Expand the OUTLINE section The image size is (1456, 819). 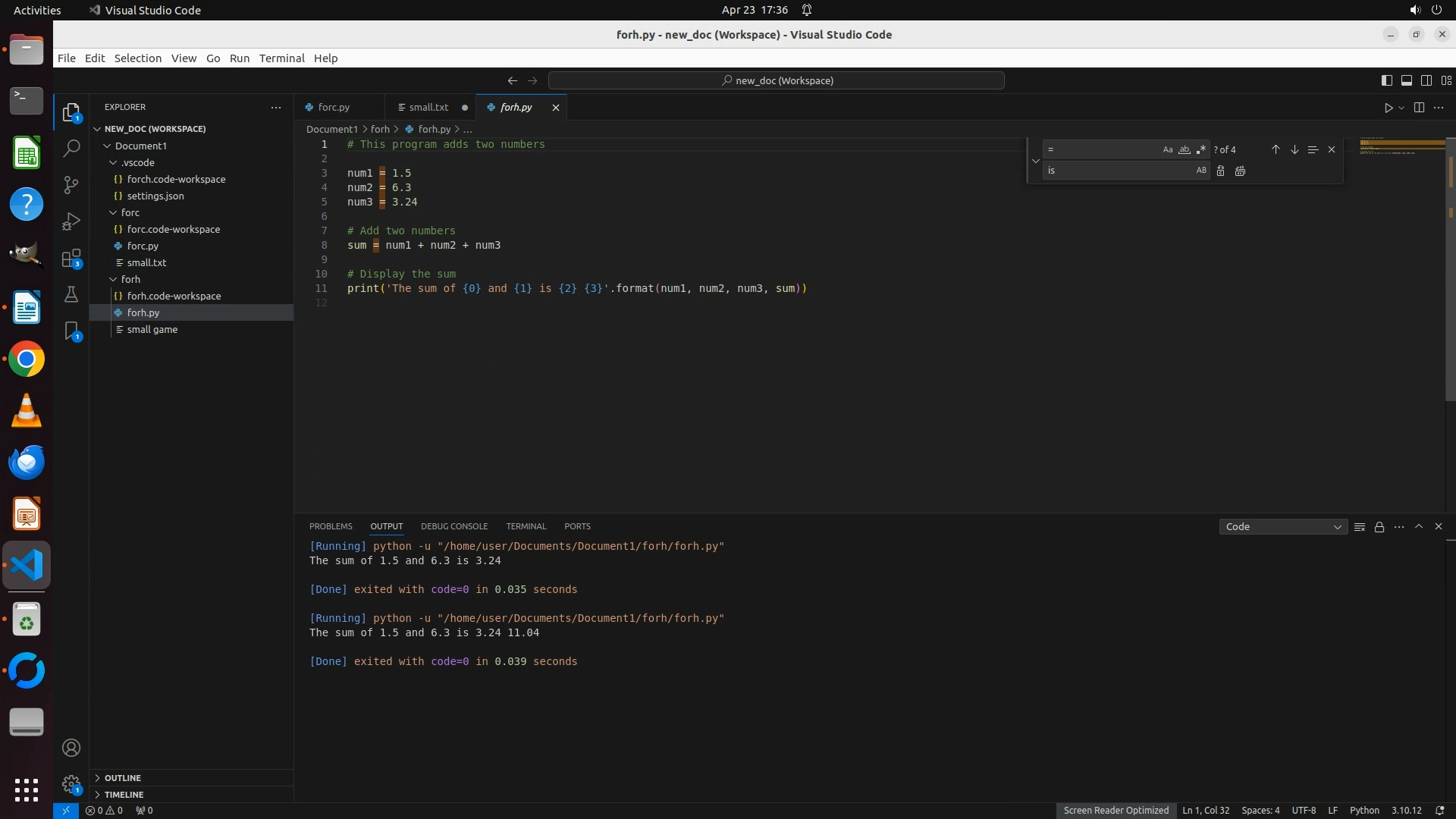[x=123, y=778]
